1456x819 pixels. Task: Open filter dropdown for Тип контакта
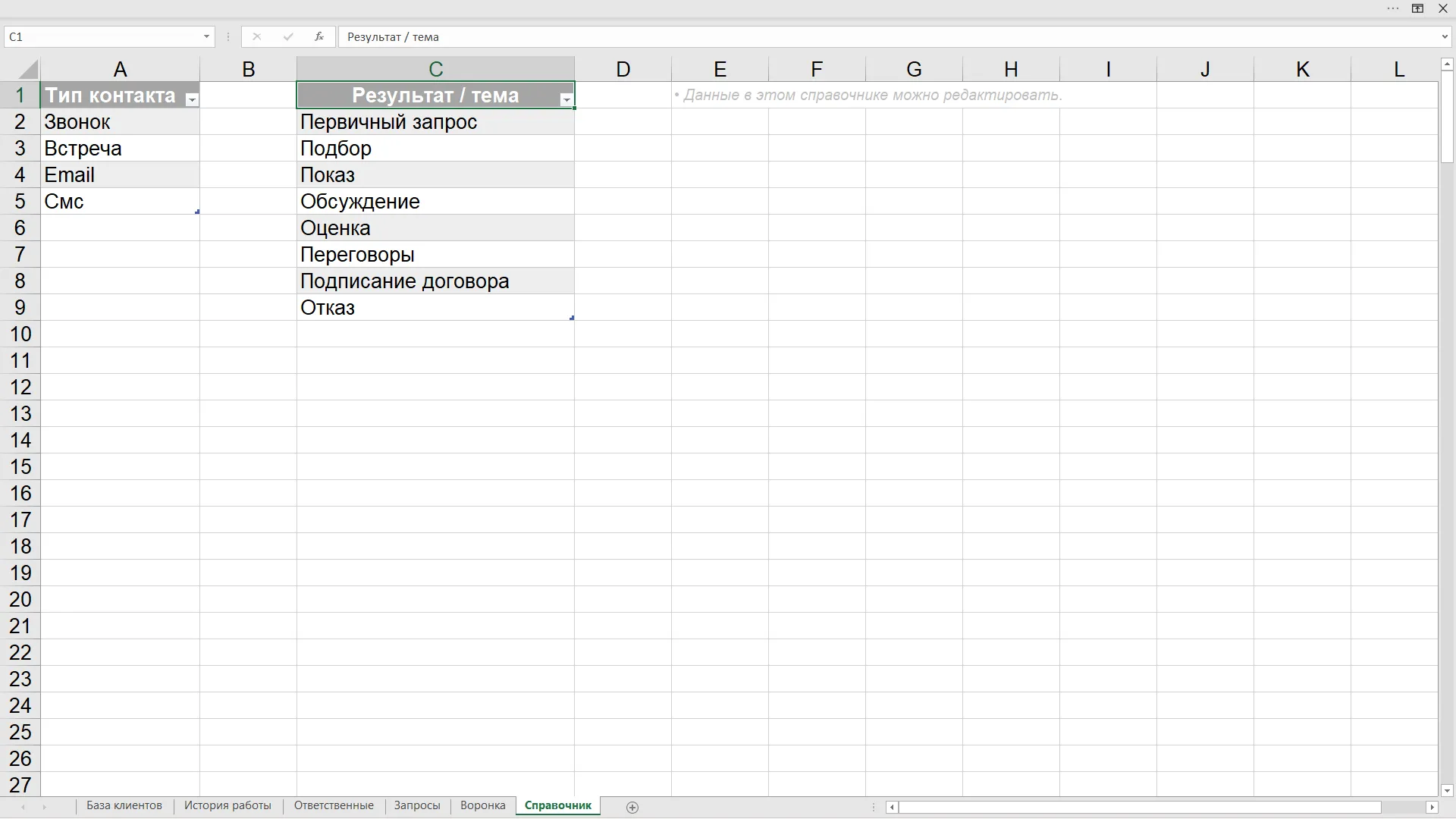(192, 99)
